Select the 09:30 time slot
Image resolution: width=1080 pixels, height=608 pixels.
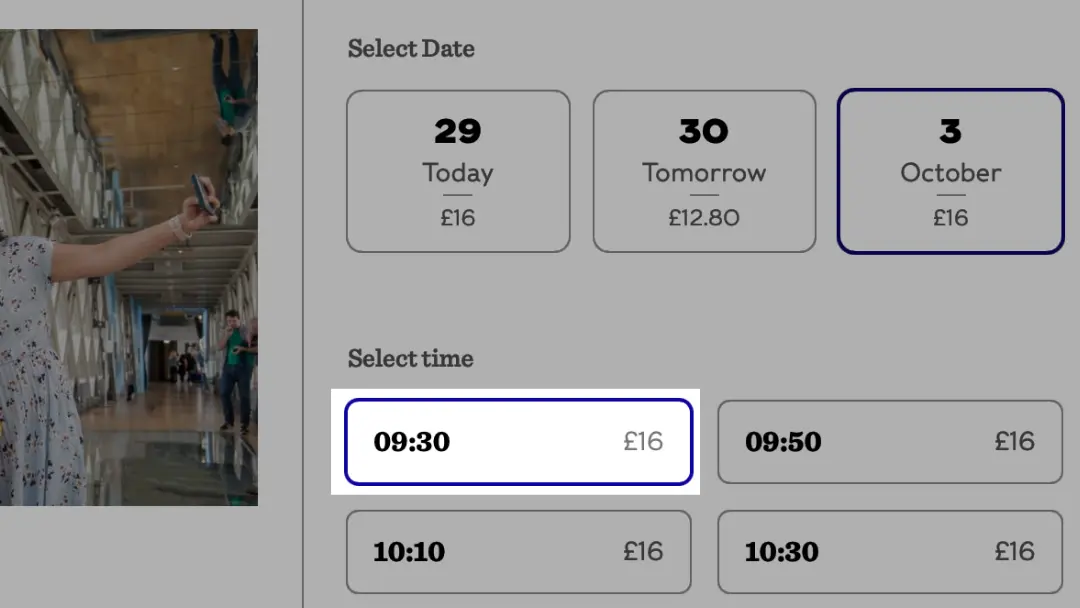(518, 442)
